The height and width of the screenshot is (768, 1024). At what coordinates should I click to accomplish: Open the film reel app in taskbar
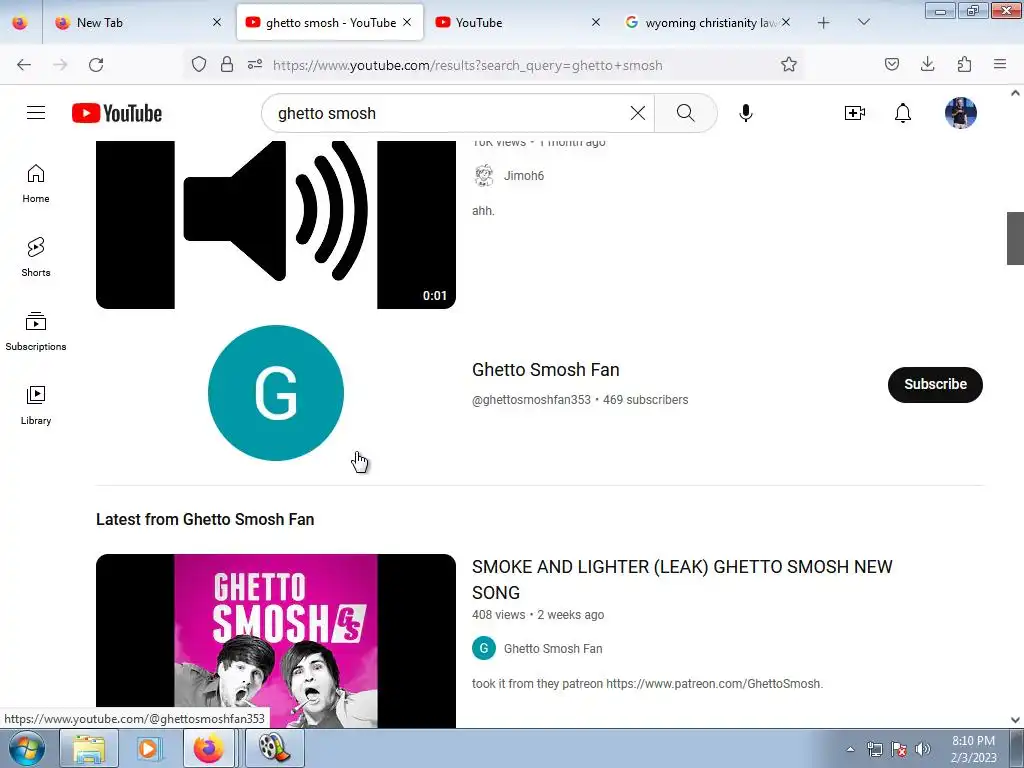coord(274,748)
